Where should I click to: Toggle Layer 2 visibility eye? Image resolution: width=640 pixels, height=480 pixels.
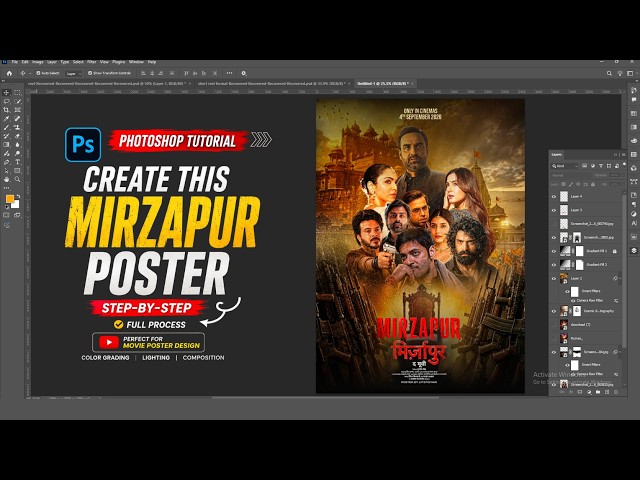pyautogui.click(x=554, y=278)
